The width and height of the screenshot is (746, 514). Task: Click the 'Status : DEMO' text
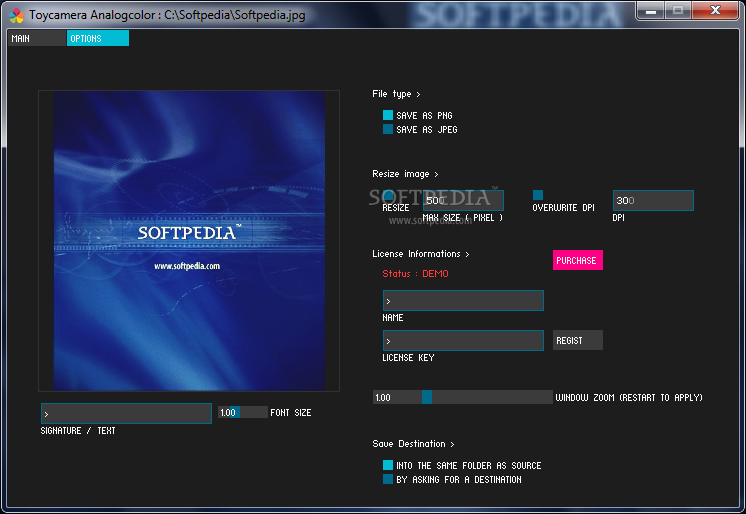415,274
